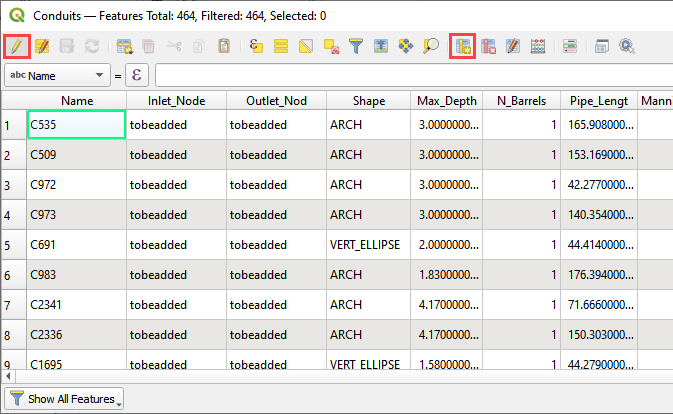Select features using an expression

(x=257, y=46)
